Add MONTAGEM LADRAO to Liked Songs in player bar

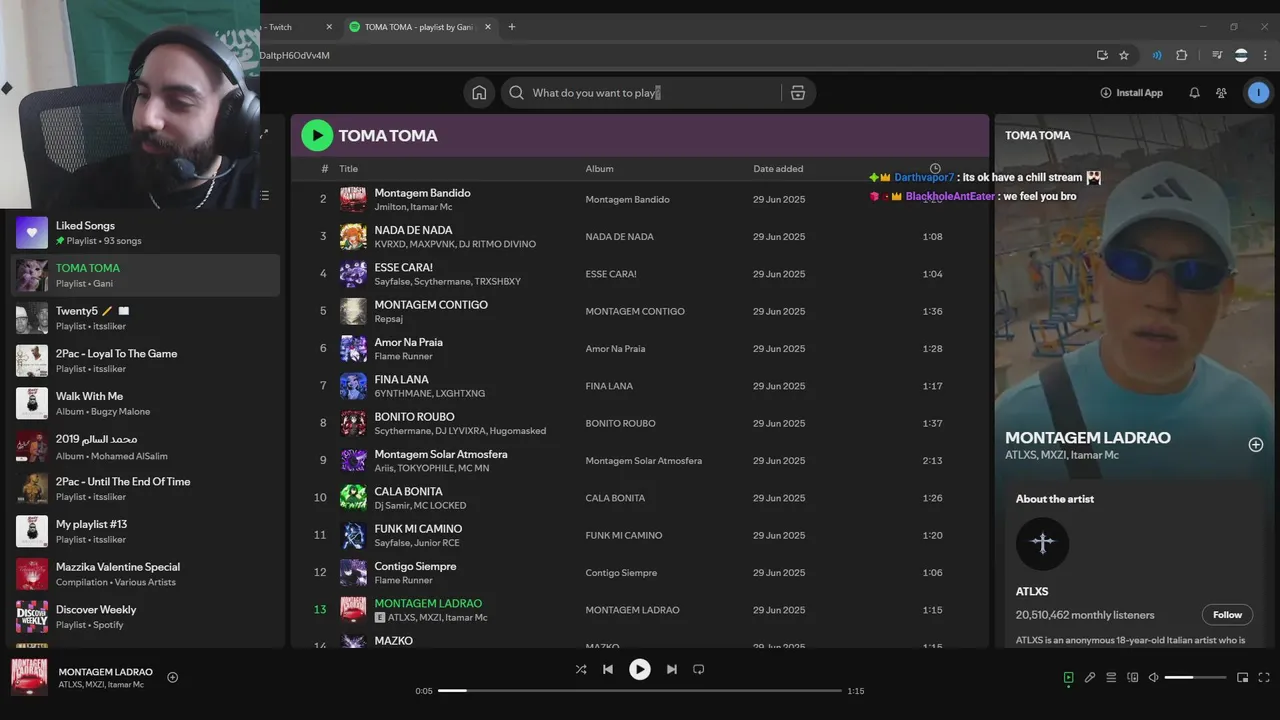172,677
